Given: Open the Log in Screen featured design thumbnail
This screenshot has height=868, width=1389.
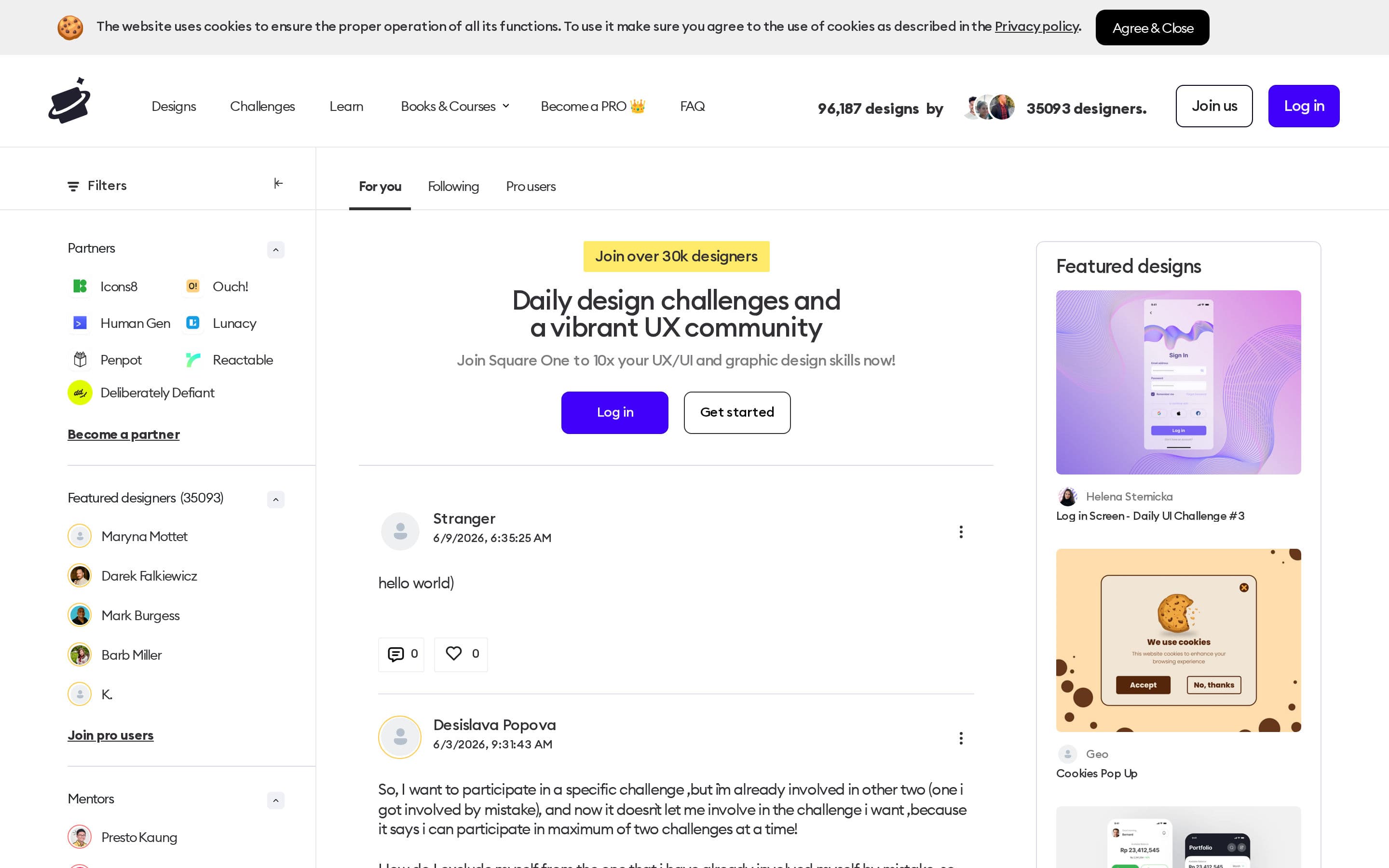Looking at the screenshot, I should pos(1178,382).
